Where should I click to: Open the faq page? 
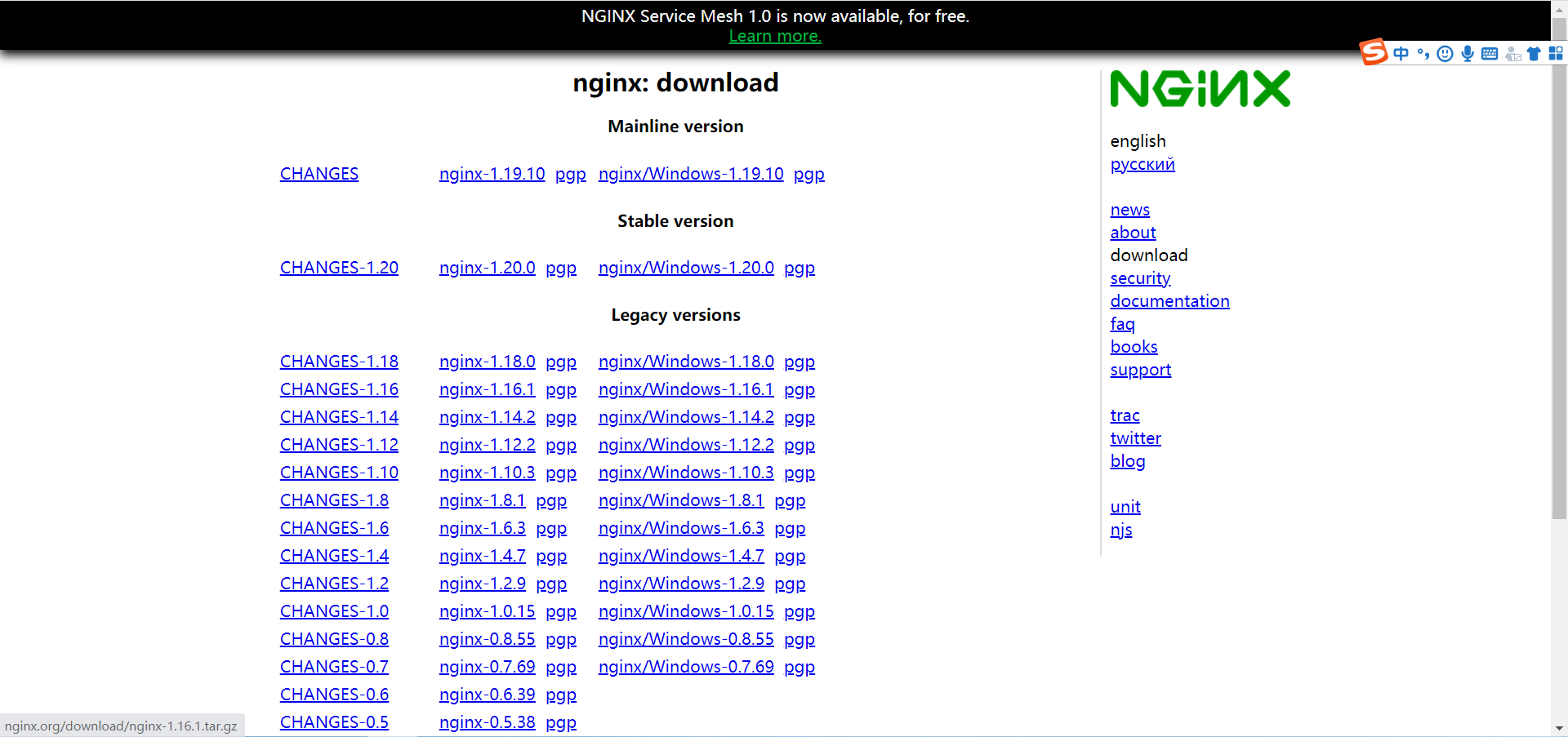pyautogui.click(x=1122, y=324)
